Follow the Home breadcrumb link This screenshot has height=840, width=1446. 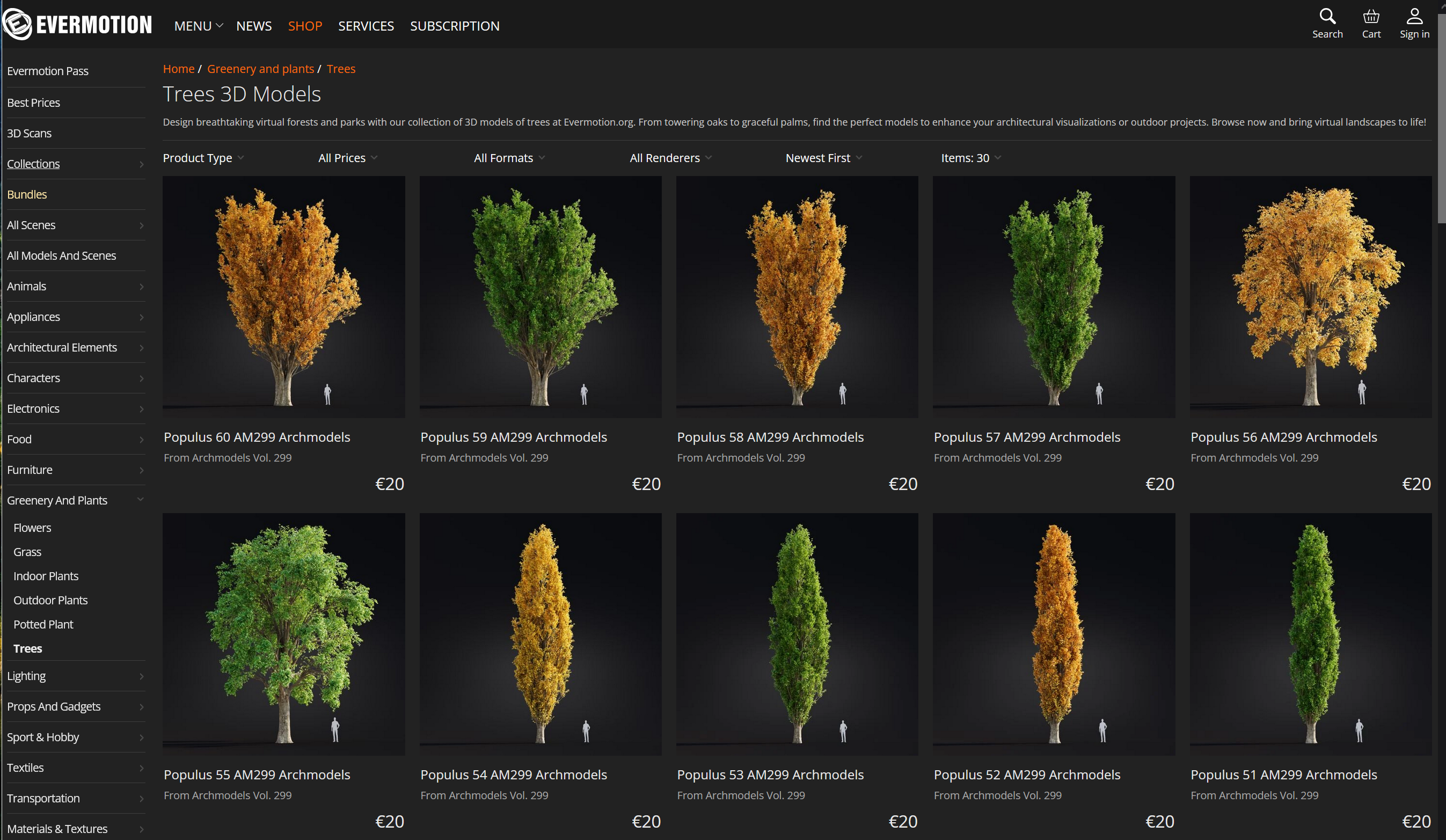(178, 69)
